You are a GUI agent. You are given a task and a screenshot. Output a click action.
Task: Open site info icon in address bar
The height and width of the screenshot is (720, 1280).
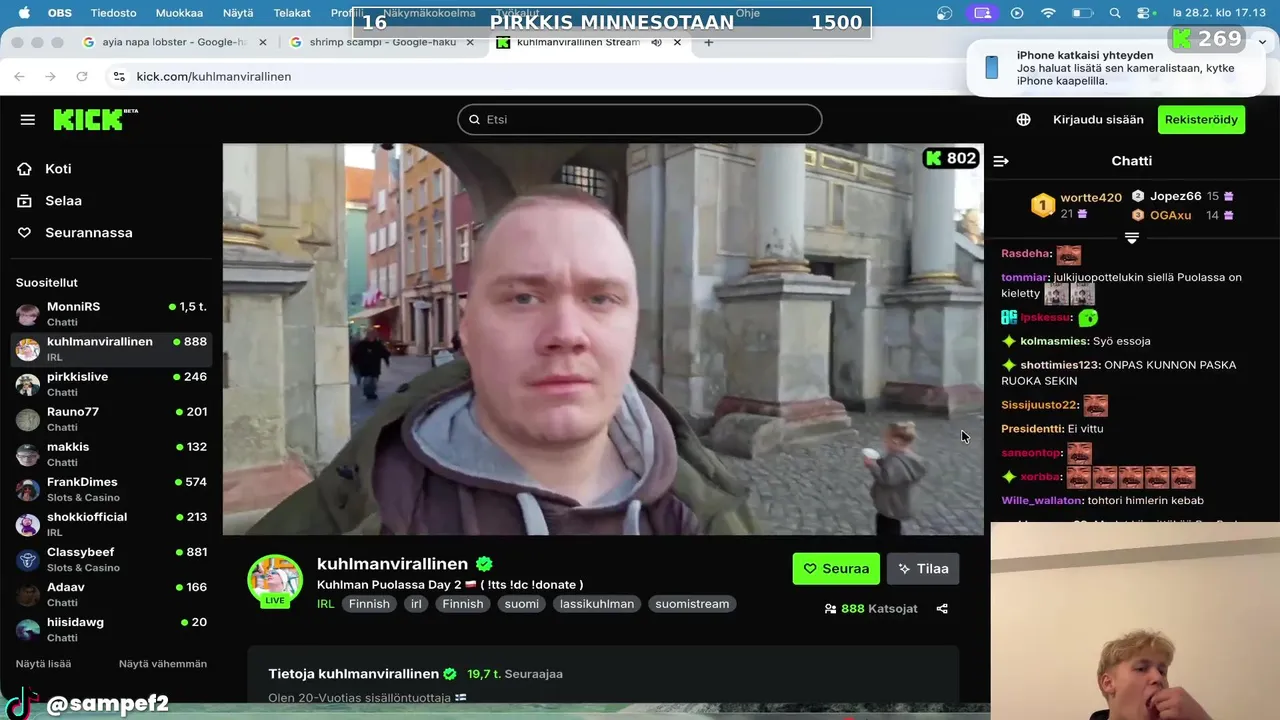(119, 77)
